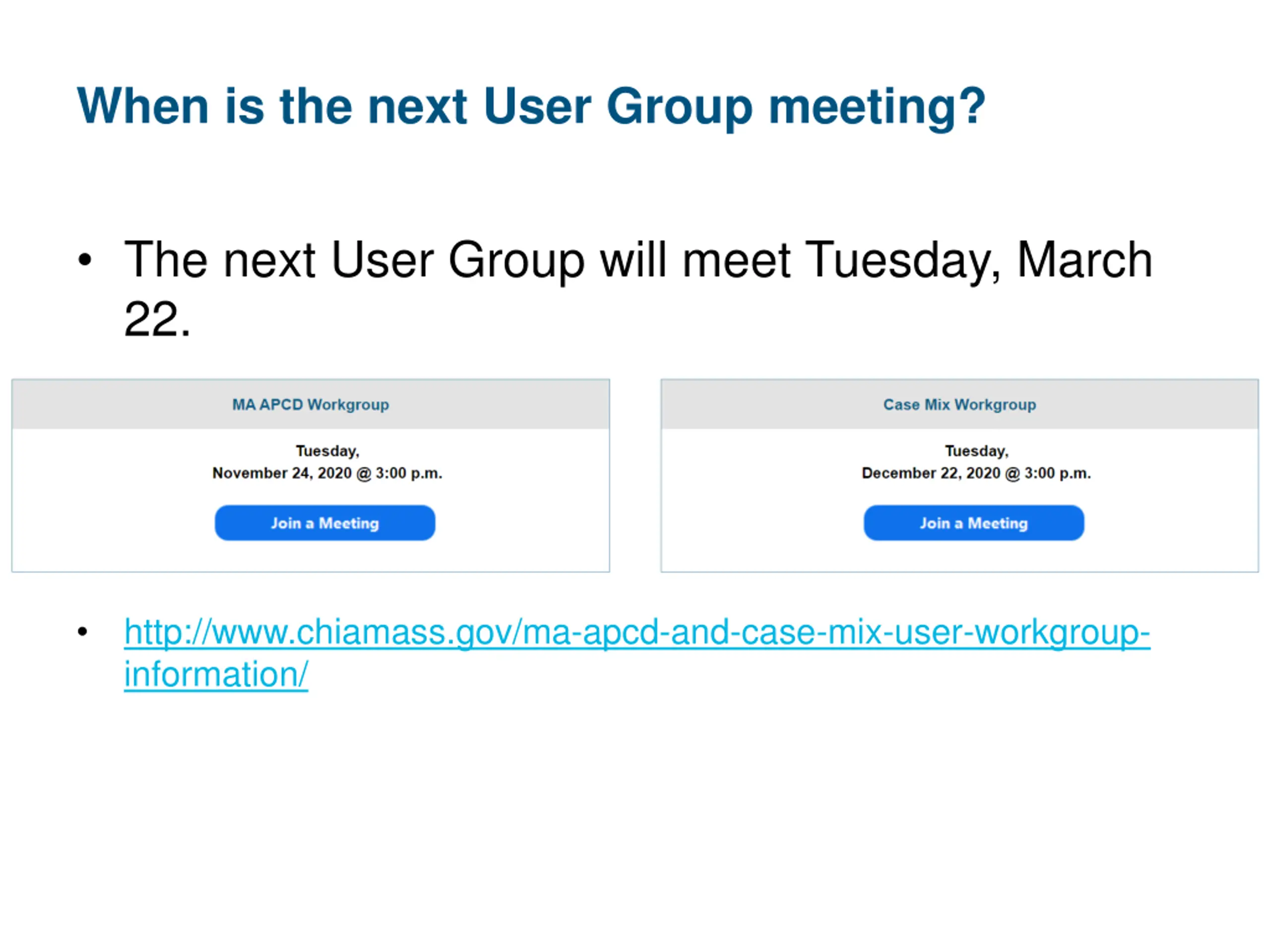Select the Case Mix Workgroup heading

(x=959, y=405)
